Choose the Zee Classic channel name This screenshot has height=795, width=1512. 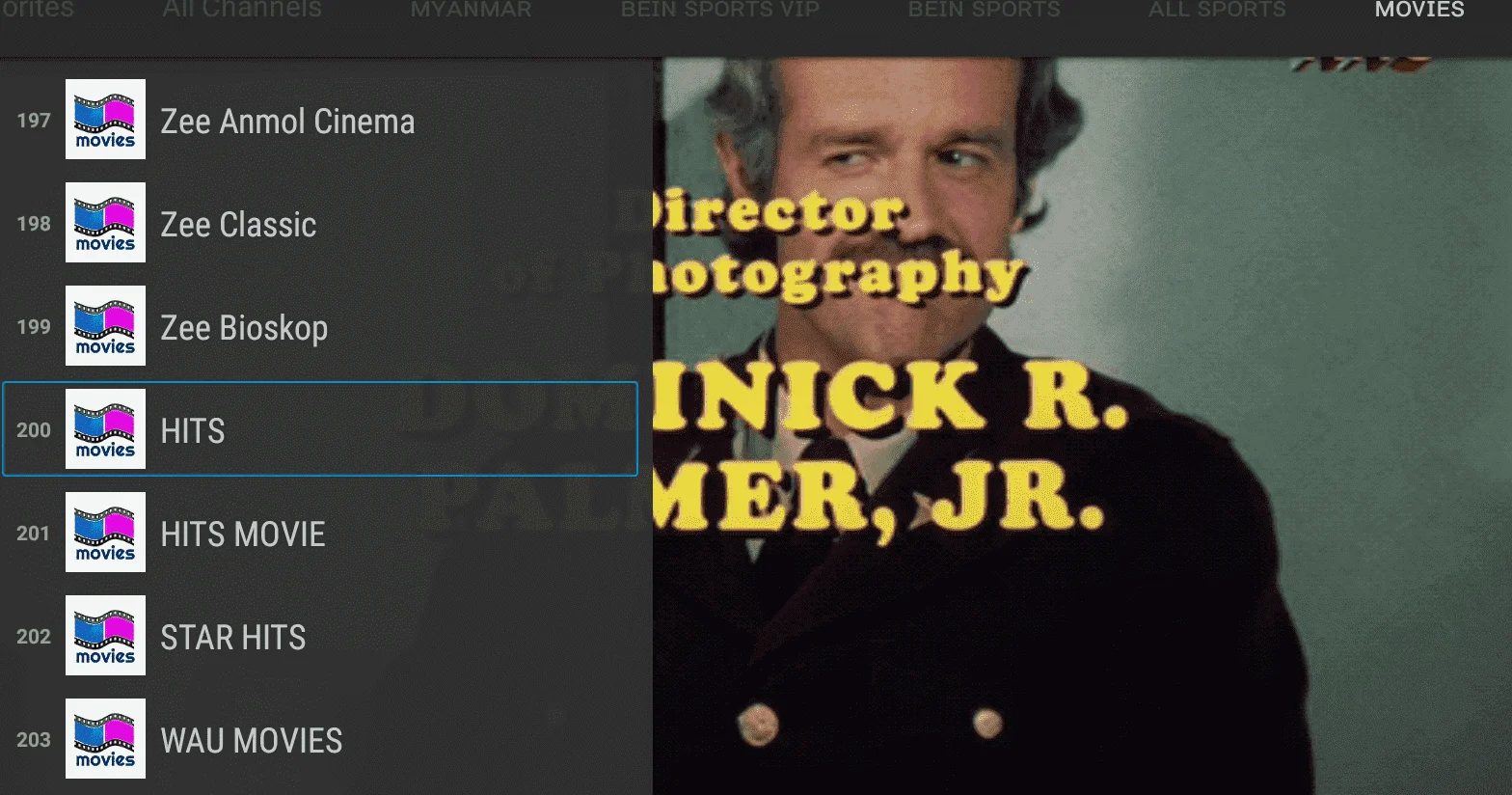pos(238,225)
